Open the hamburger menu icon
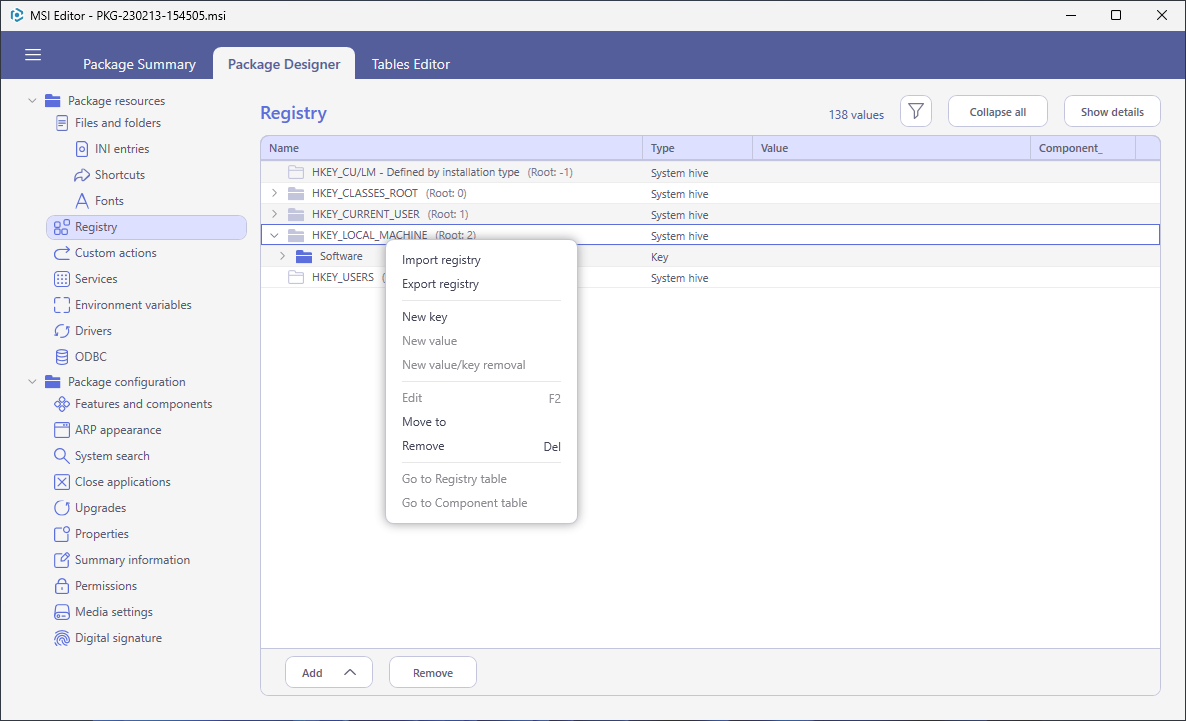 pos(33,55)
